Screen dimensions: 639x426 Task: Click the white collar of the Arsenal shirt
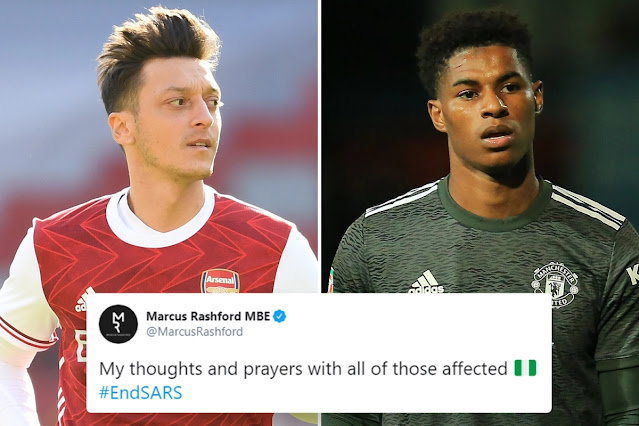[x=161, y=220]
